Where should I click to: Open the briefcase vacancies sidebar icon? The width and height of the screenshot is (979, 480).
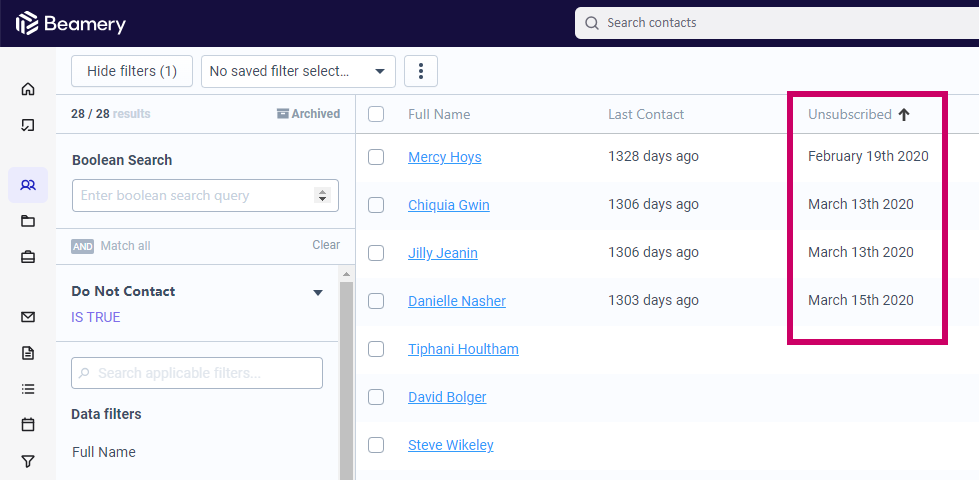coord(27,257)
